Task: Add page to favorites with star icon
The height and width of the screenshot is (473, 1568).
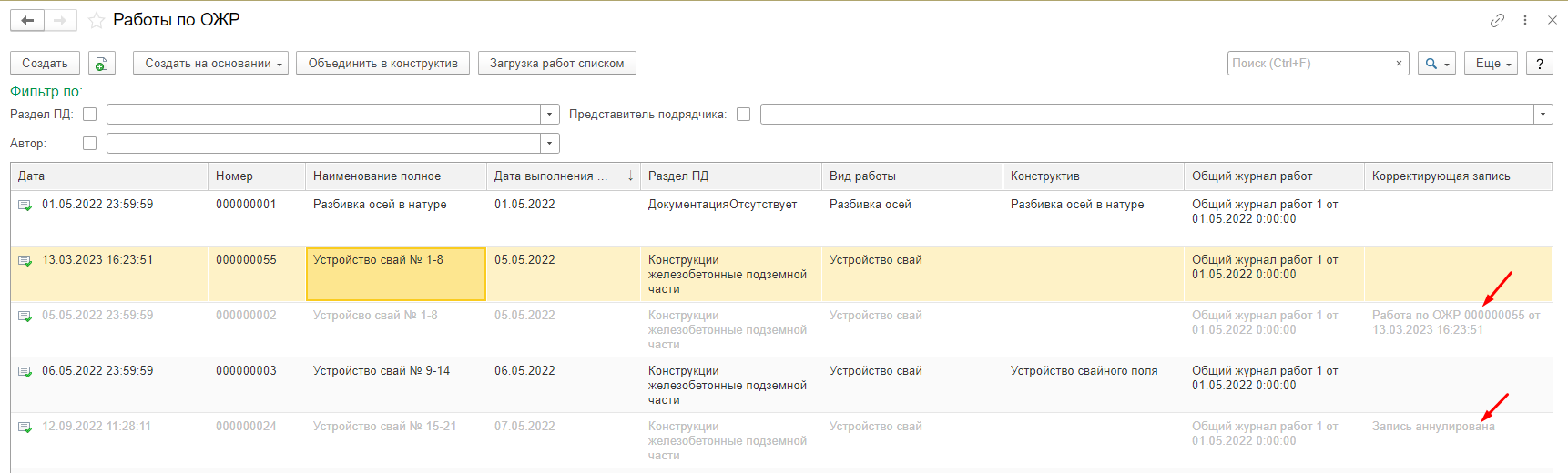Action: pyautogui.click(x=97, y=20)
